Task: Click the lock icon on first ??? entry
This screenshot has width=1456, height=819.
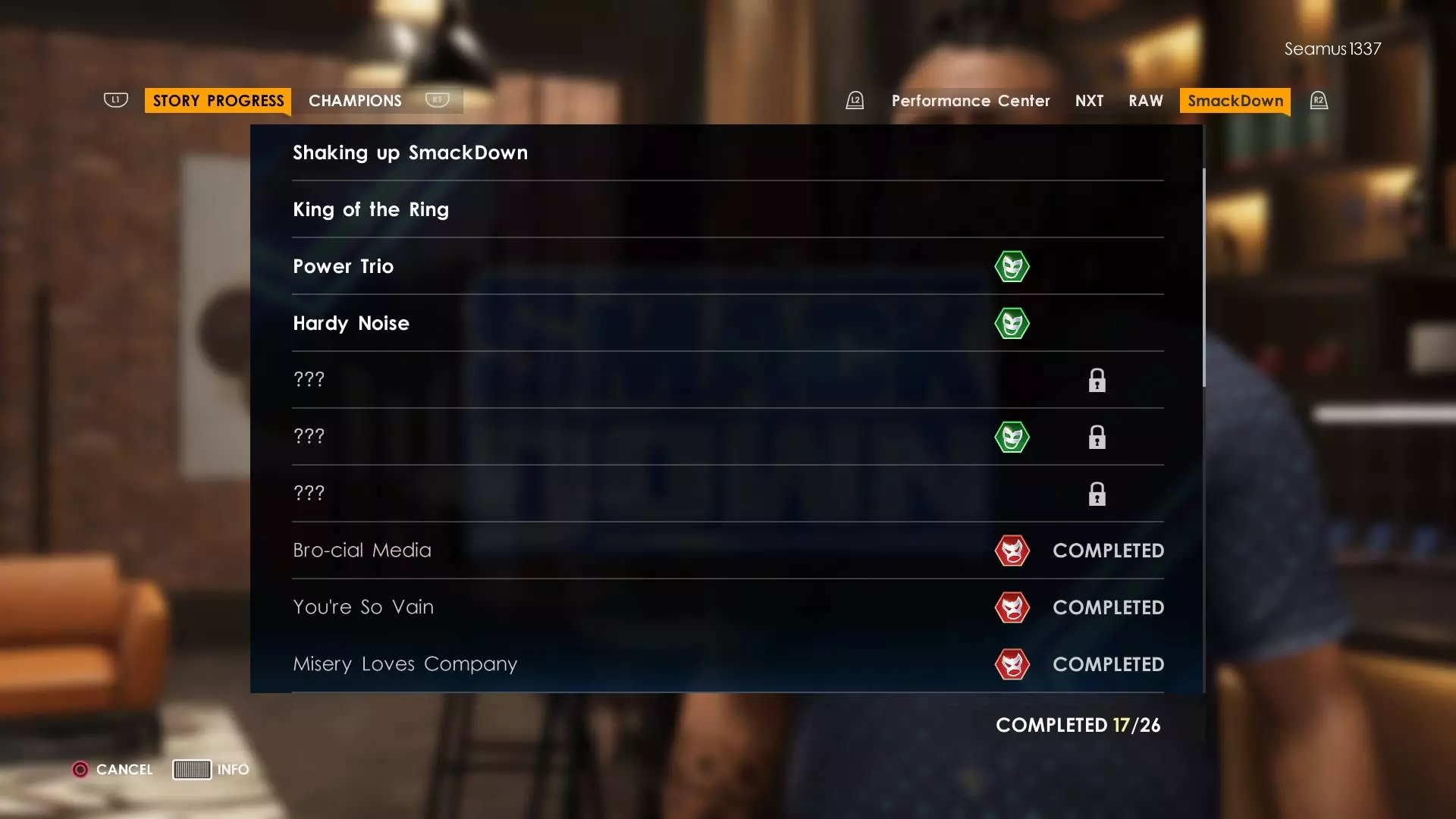Action: coord(1097,380)
